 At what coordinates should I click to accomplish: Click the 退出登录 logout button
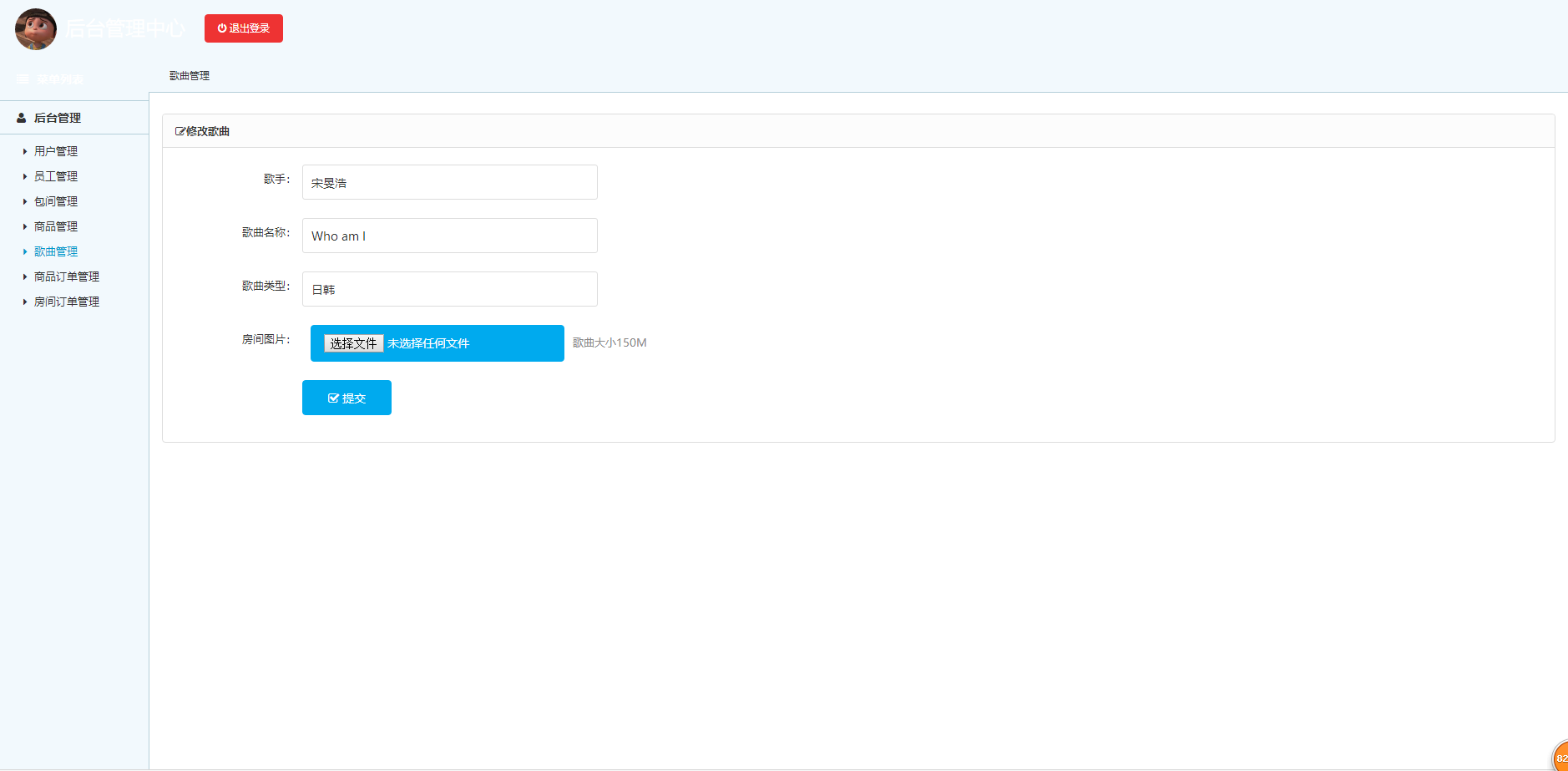244,28
